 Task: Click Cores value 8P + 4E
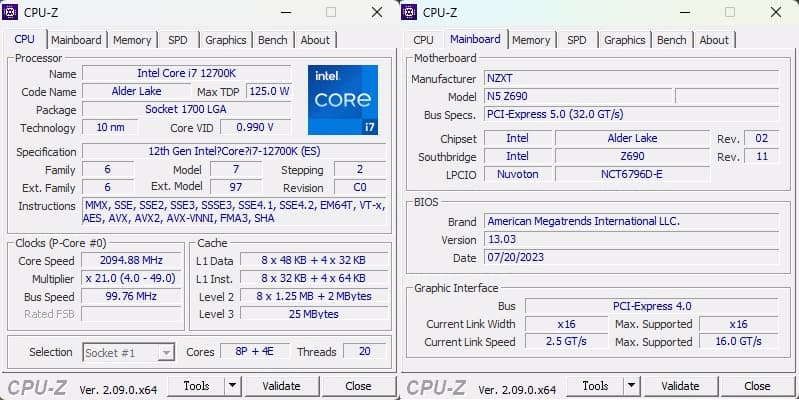click(255, 351)
